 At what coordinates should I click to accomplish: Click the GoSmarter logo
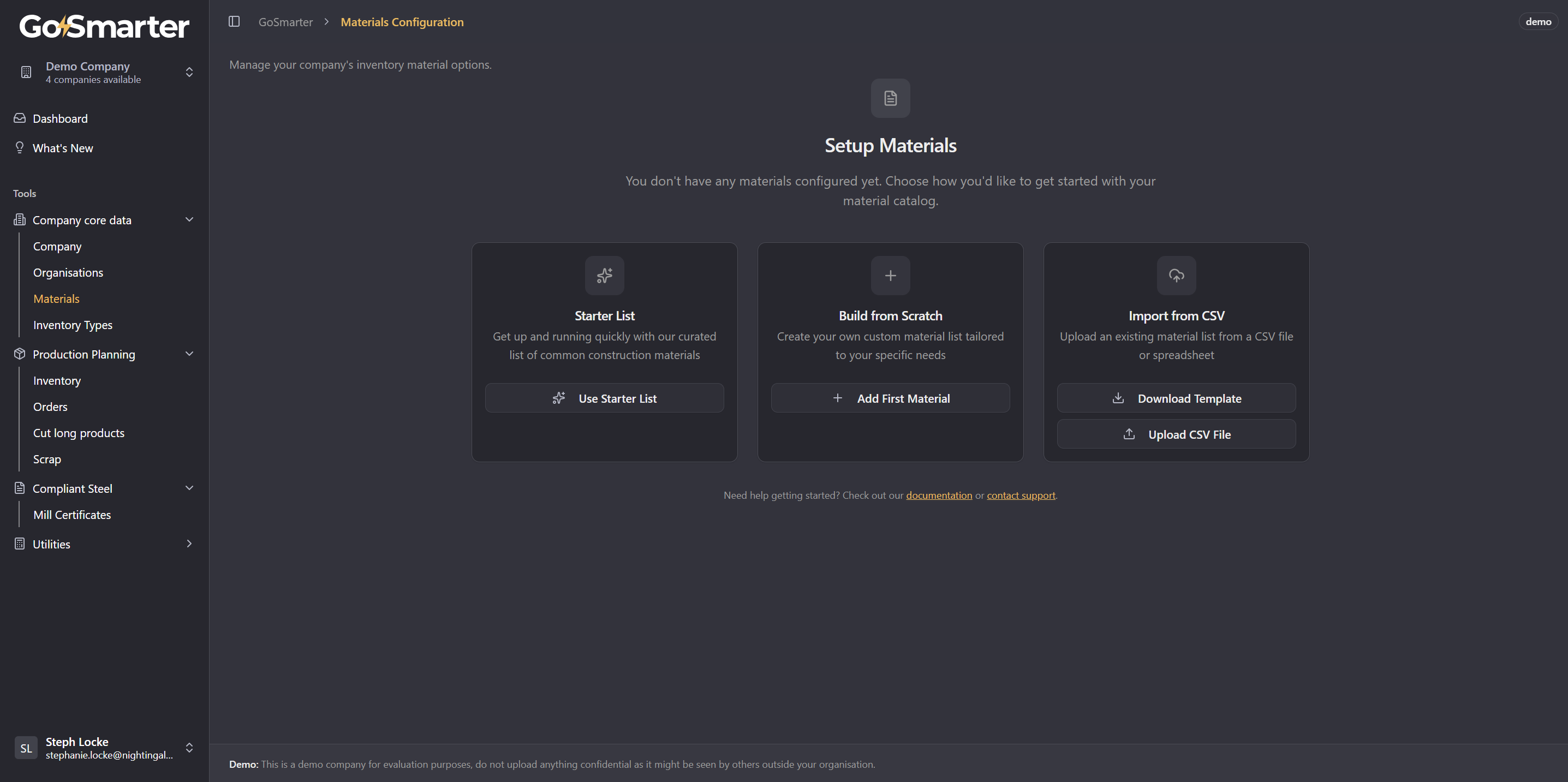pyautogui.click(x=104, y=27)
